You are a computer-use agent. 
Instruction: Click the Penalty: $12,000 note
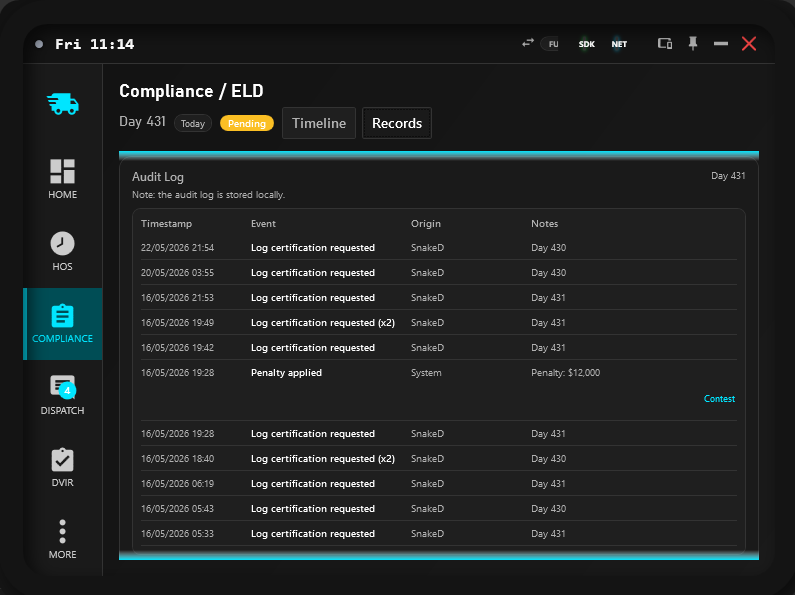pyautogui.click(x=565, y=373)
